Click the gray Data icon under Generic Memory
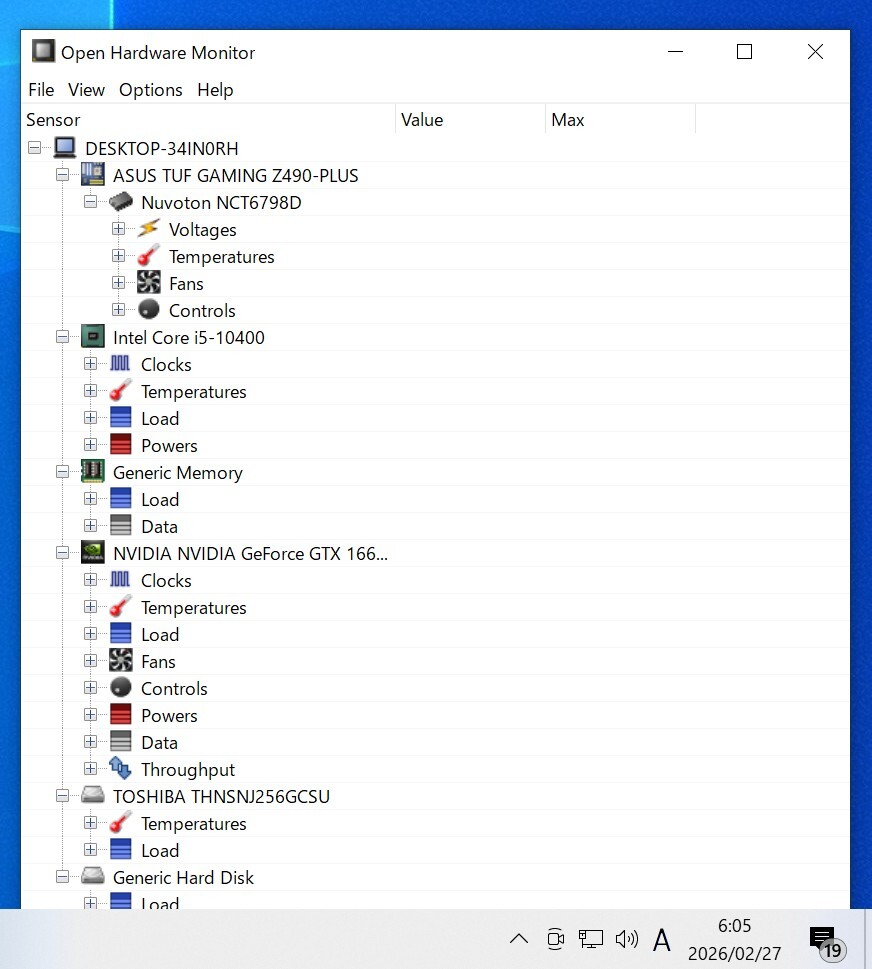The height and width of the screenshot is (969, 872). click(x=121, y=525)
